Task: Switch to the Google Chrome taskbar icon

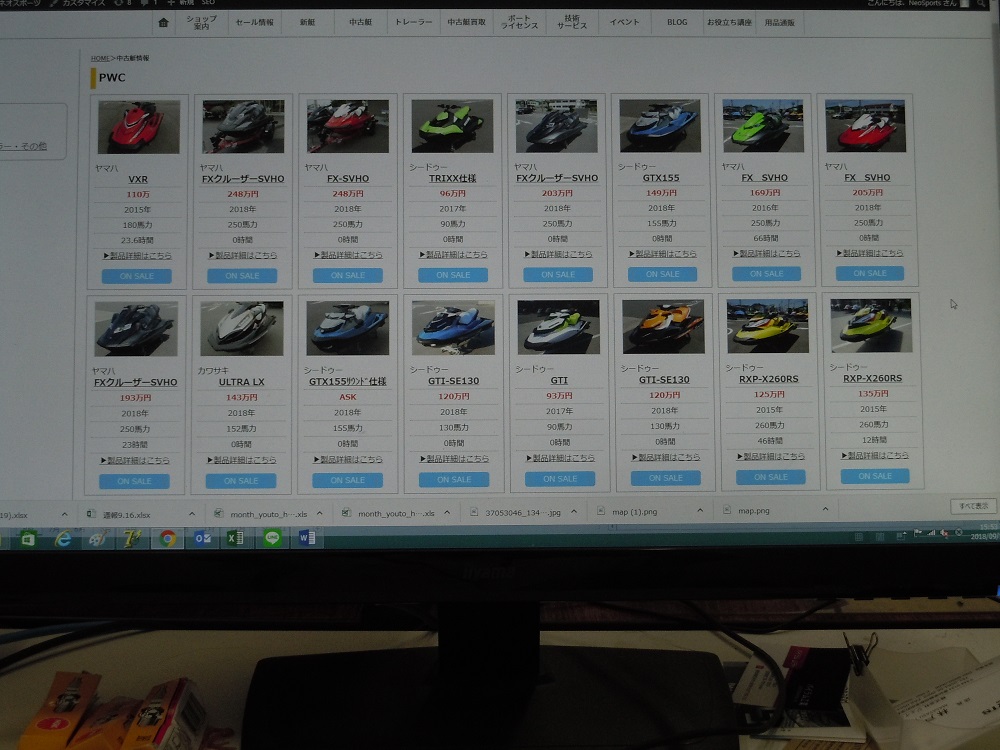Action: pyautogui.click(x=168, y=539)
